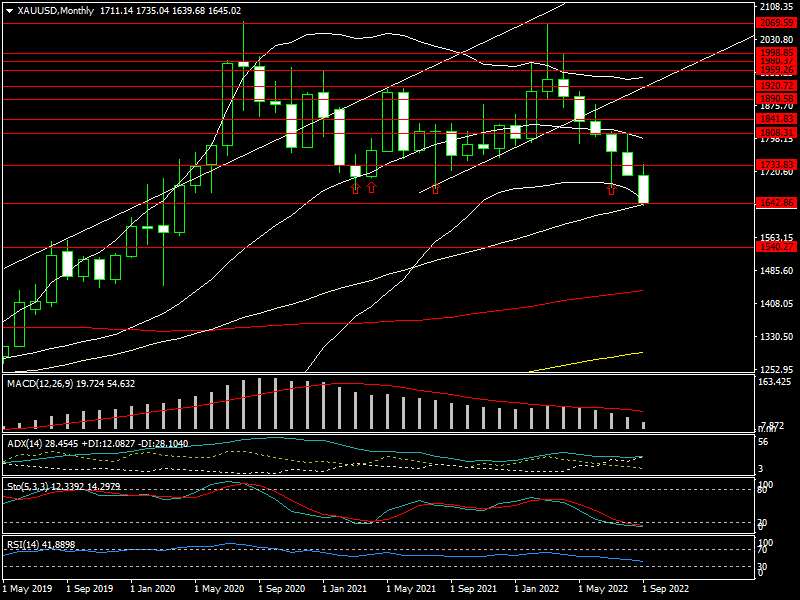Select the 1642.86 price level label
The height and width of the screenshot is (600, 800).
tap(776, 203)
